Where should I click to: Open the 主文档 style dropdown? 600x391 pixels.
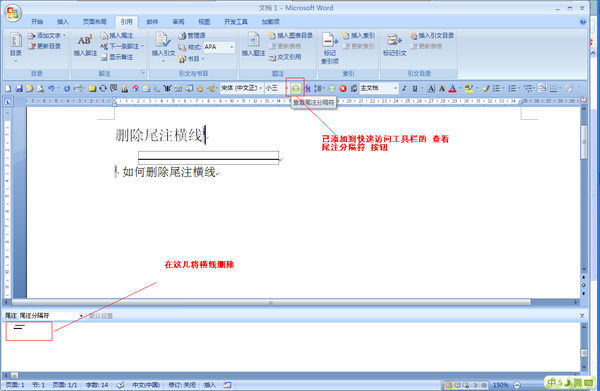point(395,88)
